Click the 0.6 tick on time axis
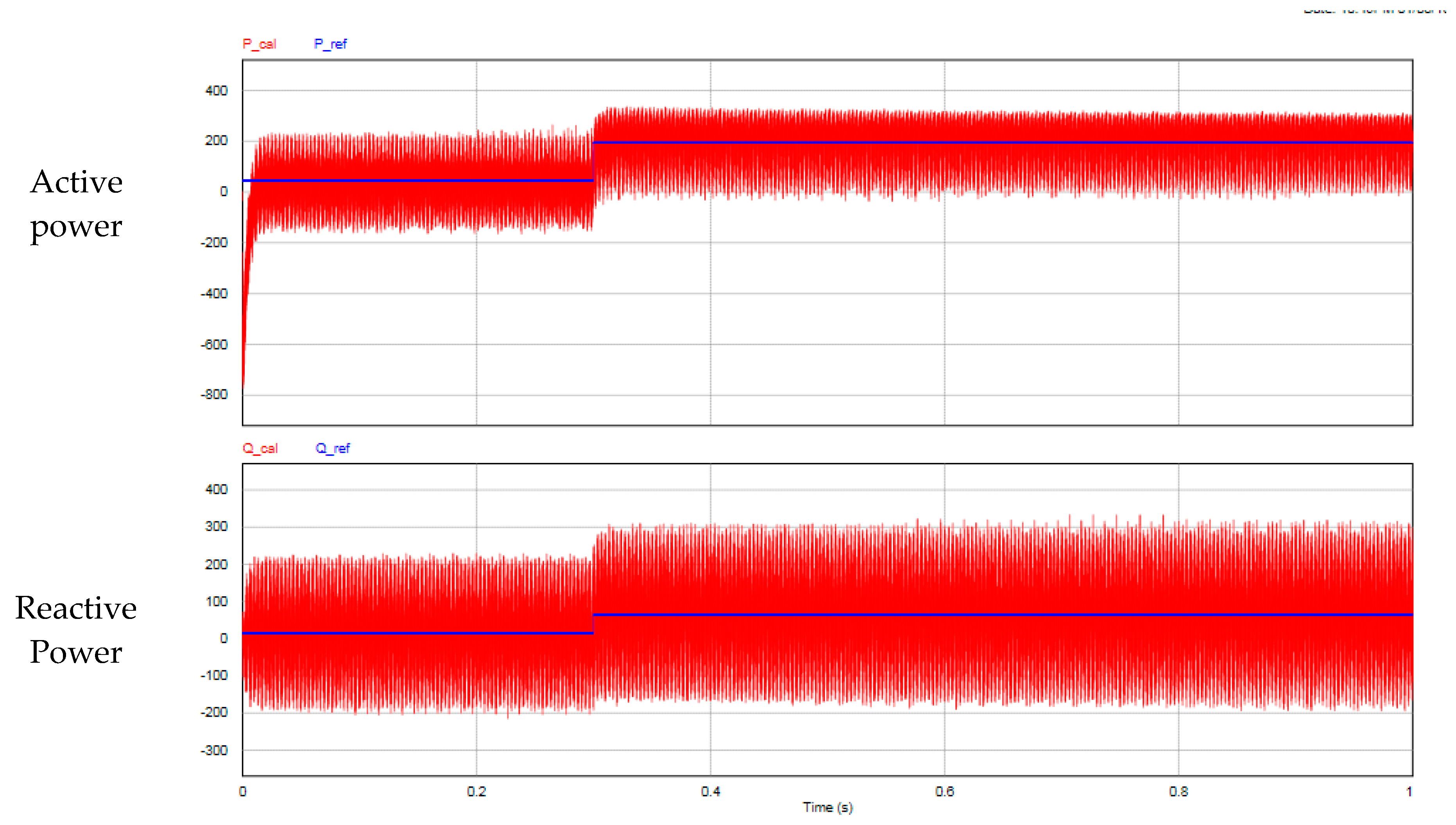The width and height of the screenshot is (1456, 825). 944,791
